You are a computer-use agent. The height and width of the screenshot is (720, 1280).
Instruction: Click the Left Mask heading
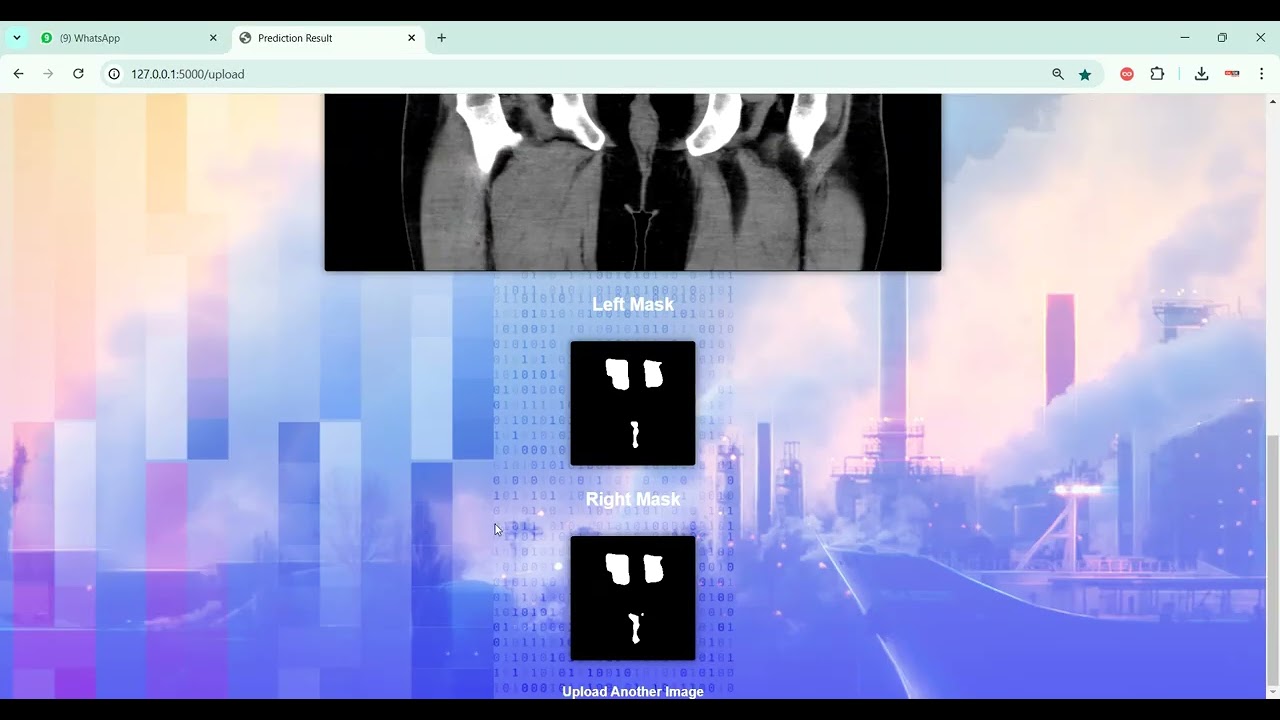coord(633,304)
